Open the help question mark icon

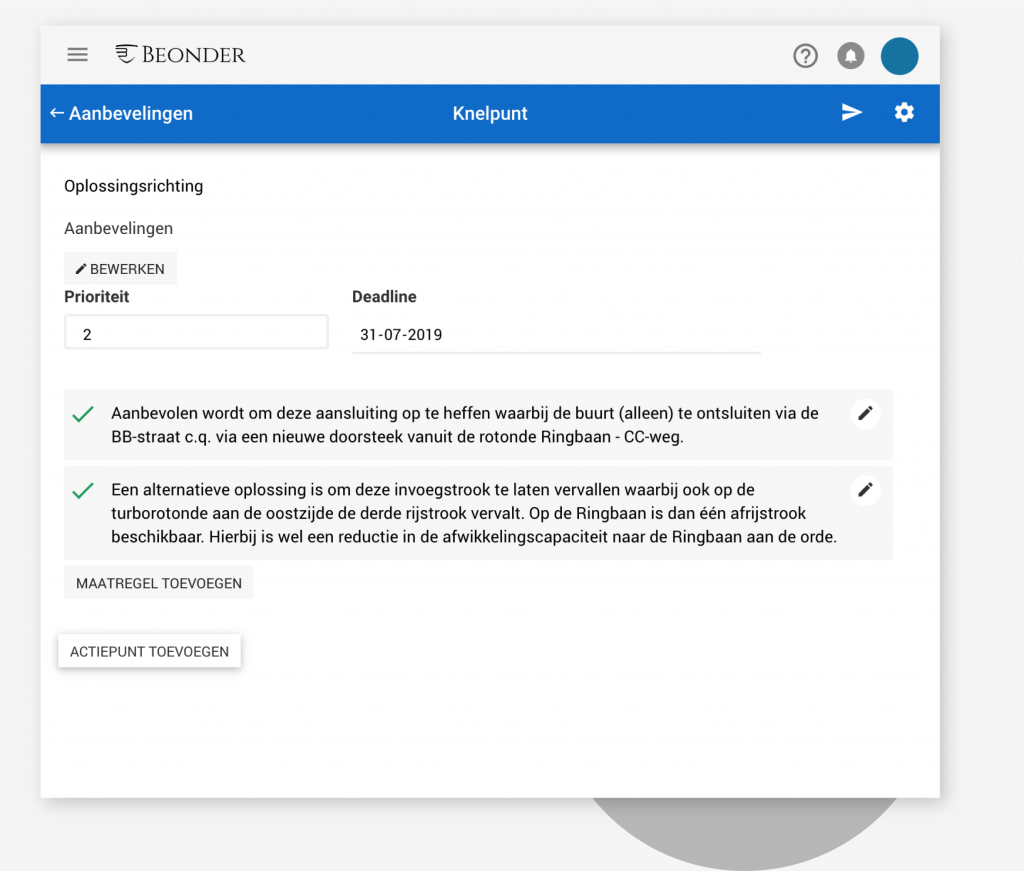(805, 56)
